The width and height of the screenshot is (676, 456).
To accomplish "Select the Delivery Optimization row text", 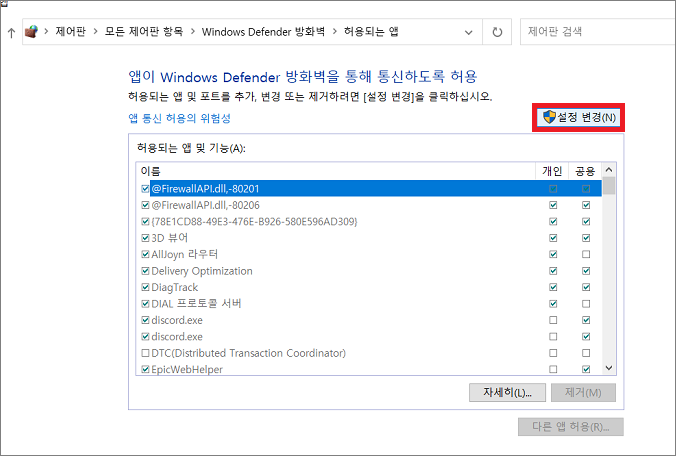I will pos(202,271).
